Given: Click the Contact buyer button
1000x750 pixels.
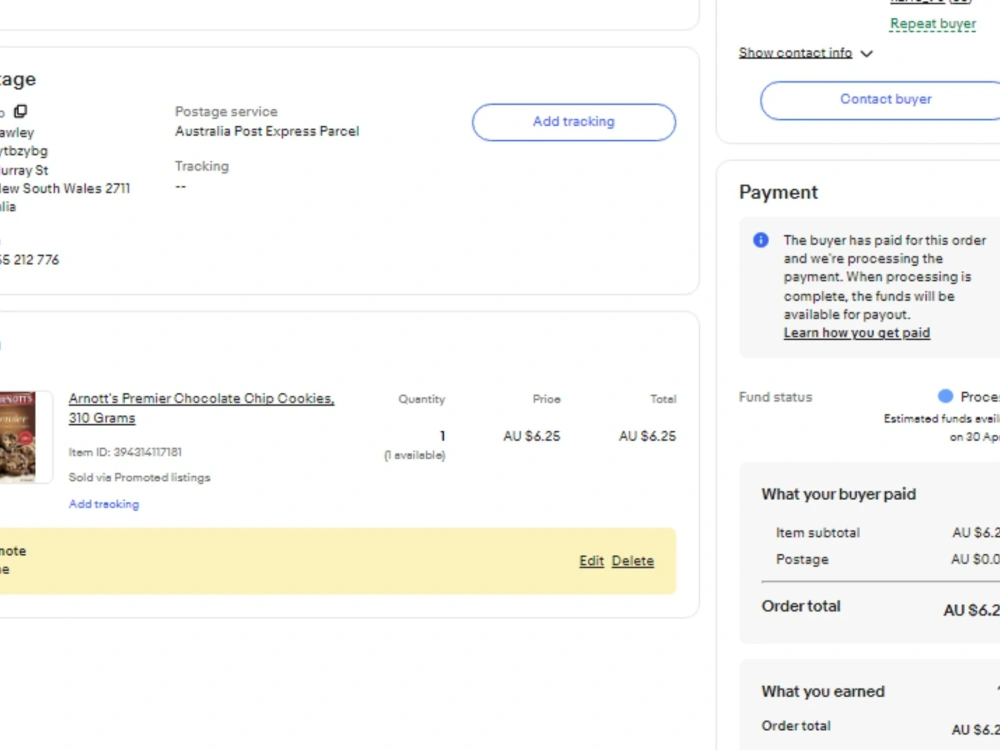Looking at the screenshot, I should [885, 99].
